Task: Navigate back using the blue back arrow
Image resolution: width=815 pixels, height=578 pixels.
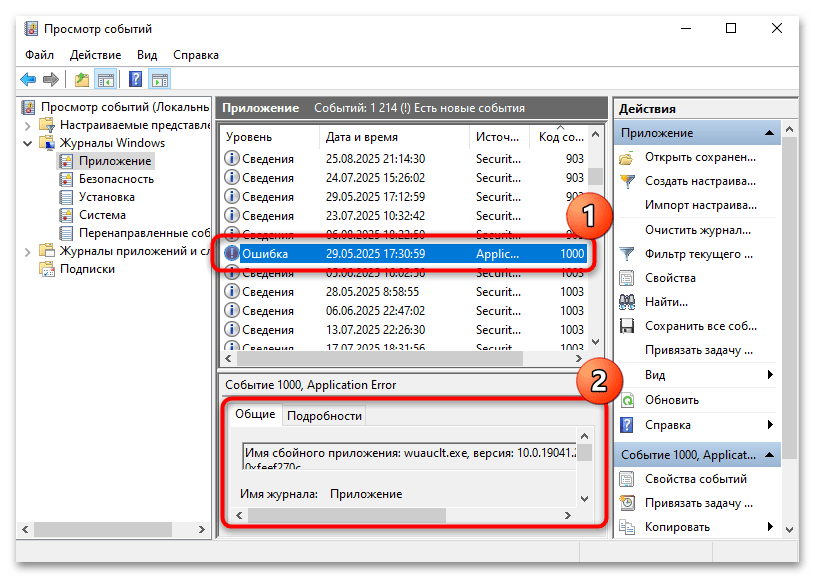Action: [x=27, y=79]
